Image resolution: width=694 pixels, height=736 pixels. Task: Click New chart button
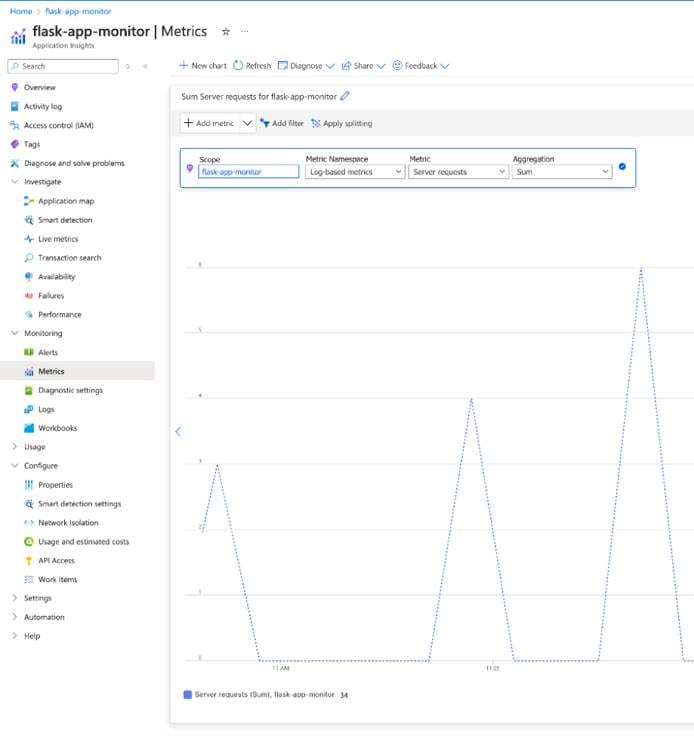pyautogui.click(x=203, y=66)
